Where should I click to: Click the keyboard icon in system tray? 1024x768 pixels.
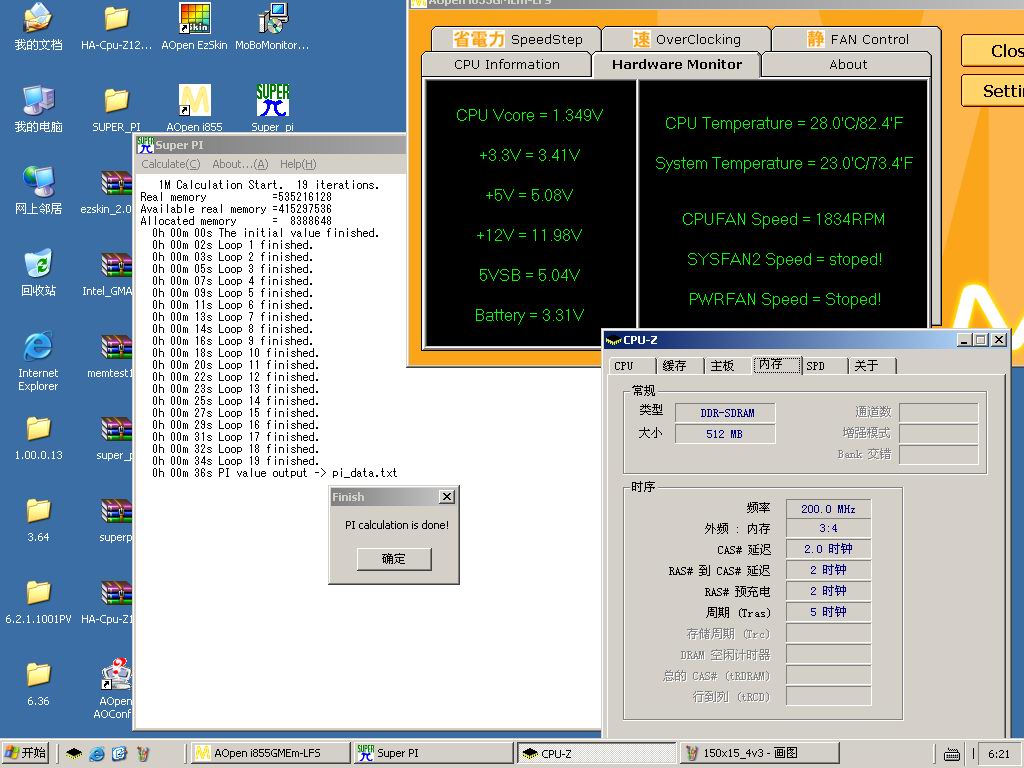click(952, 754)
